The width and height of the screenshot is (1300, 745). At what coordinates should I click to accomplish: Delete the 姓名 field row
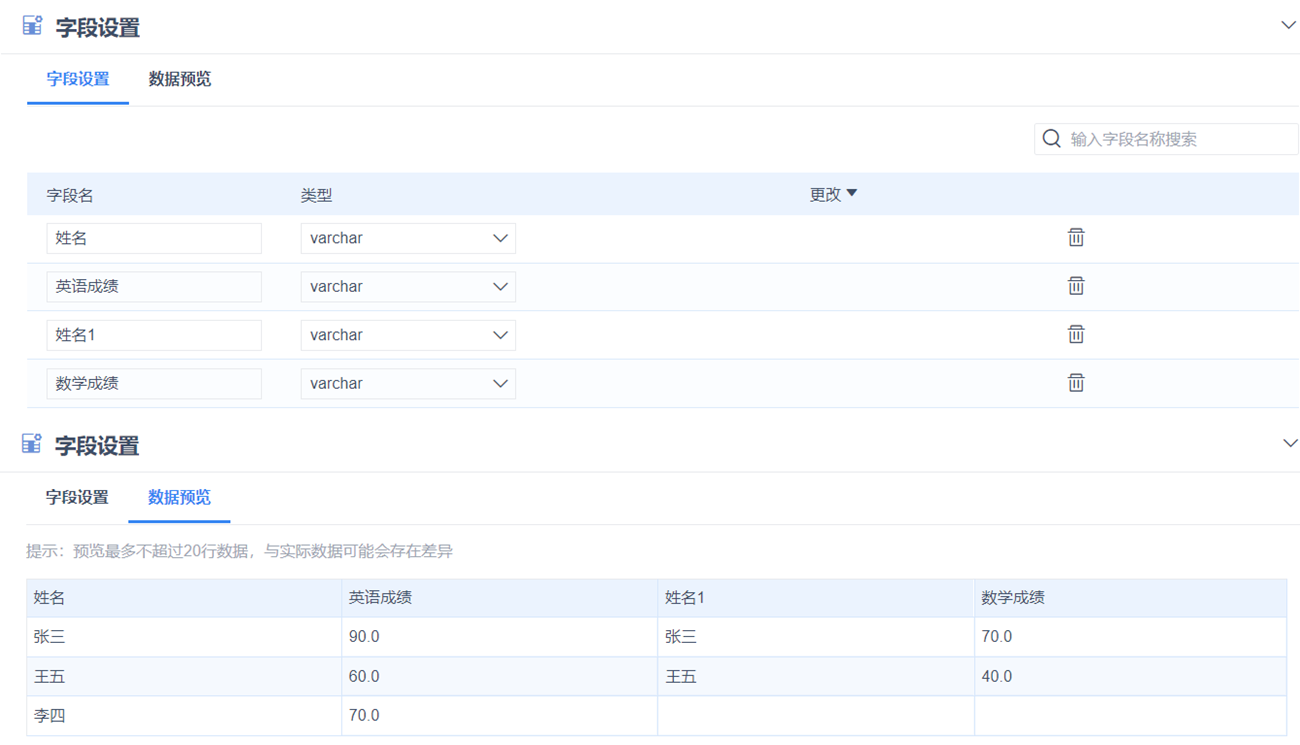pyautogui.click(x=1076, y=238)
